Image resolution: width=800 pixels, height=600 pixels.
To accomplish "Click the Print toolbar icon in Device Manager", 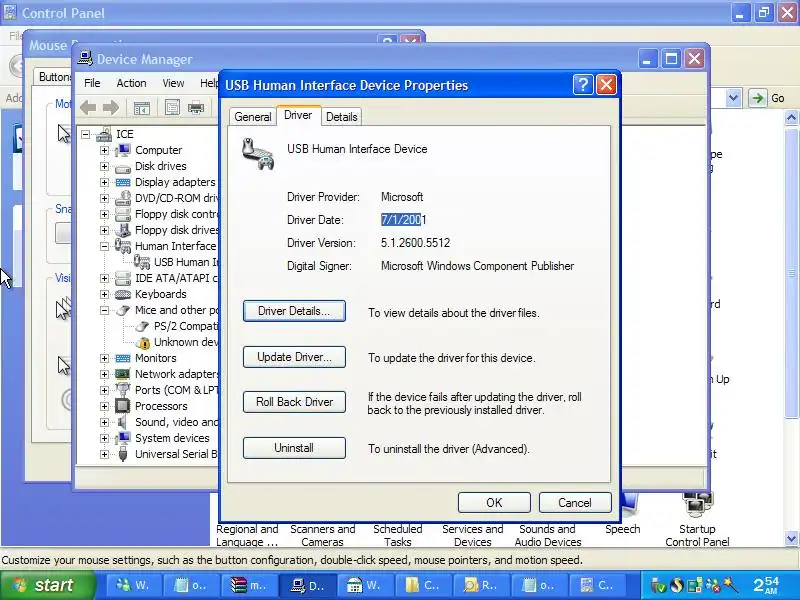I will tap(196, 108).
